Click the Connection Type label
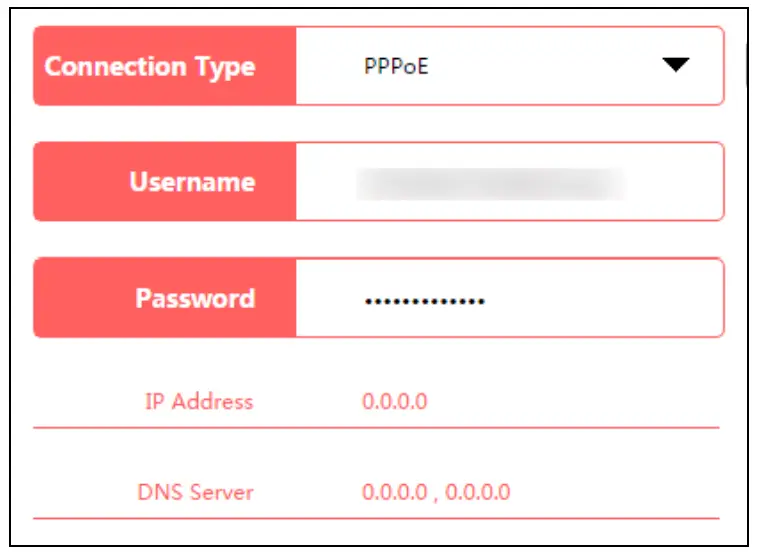This screenshot has width=759, height=555. click(x=150, y=67)
